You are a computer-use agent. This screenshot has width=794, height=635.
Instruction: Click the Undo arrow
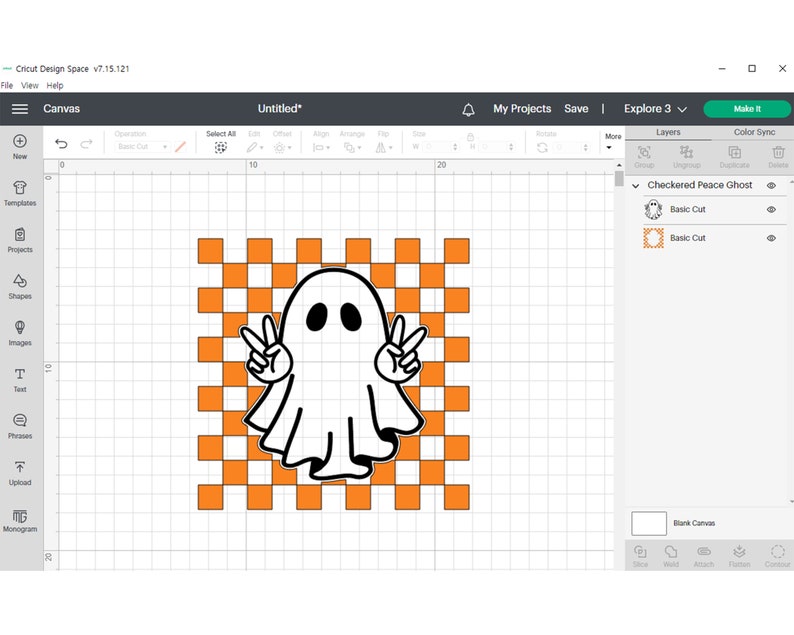[61, 144]
